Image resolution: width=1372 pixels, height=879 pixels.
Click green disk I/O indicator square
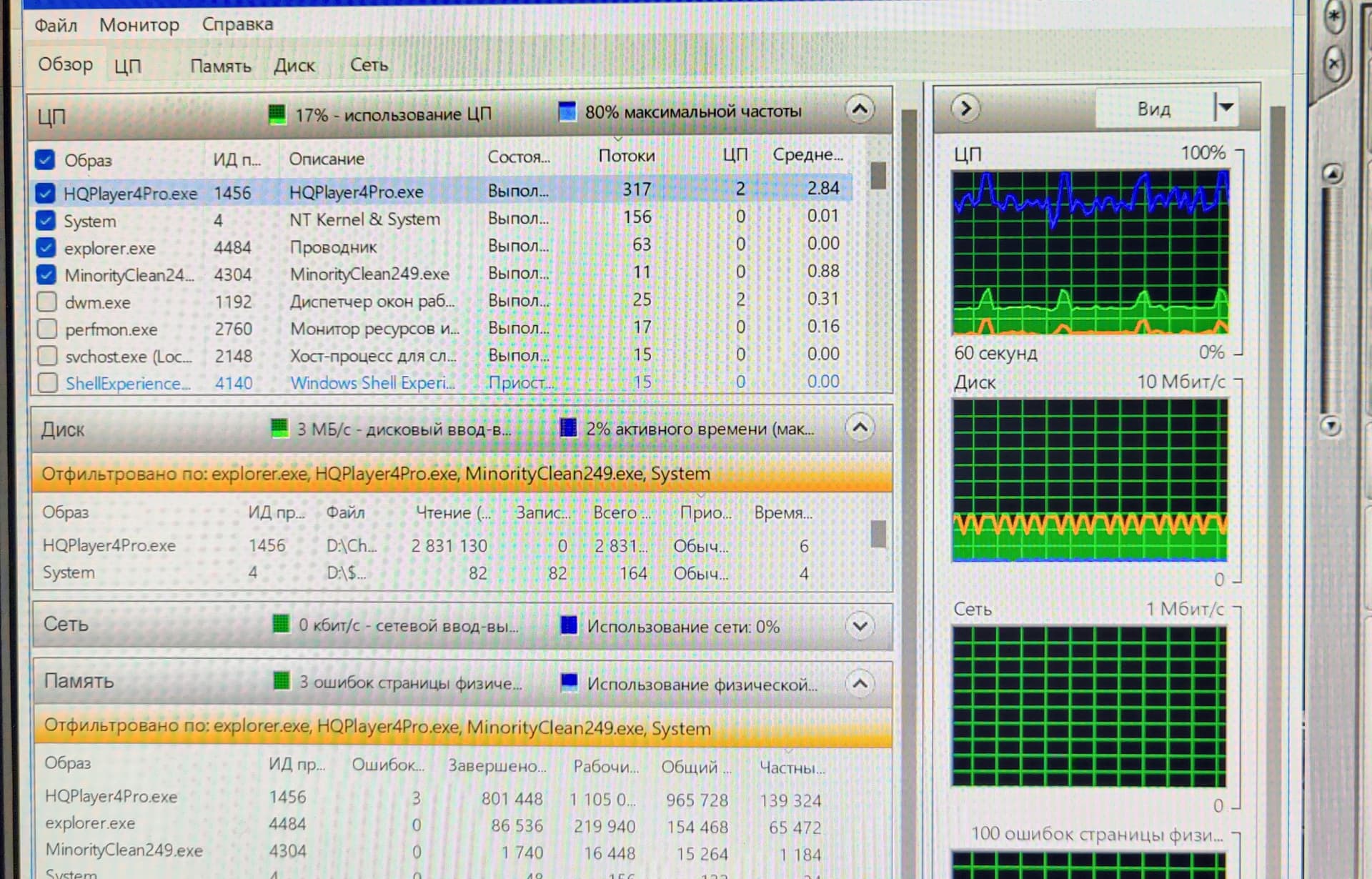pos(279,428)
